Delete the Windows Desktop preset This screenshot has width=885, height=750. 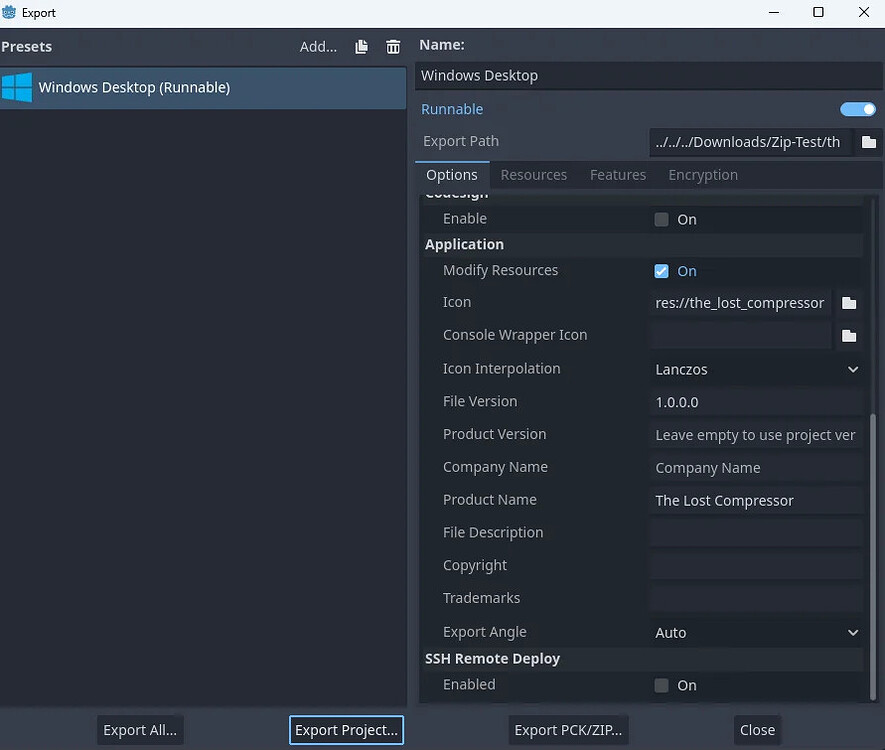point(392,46)
